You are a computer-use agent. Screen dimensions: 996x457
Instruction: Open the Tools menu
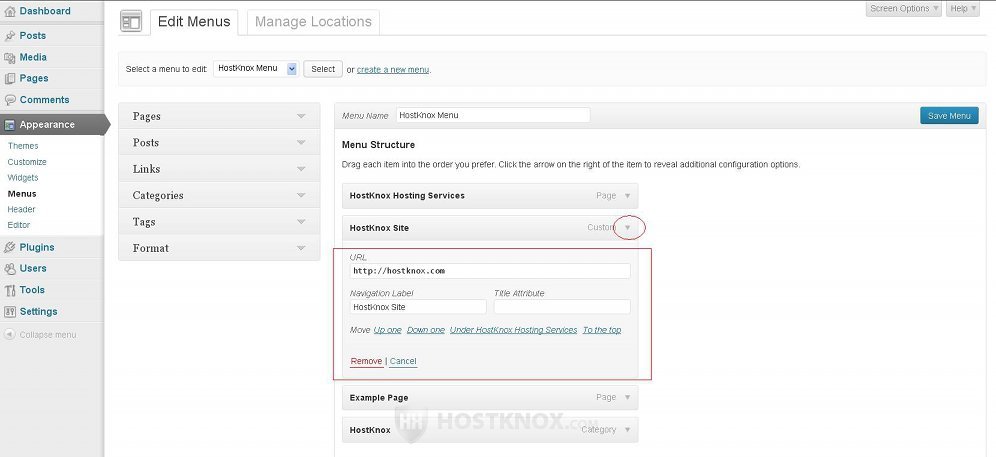pos(32,290)
